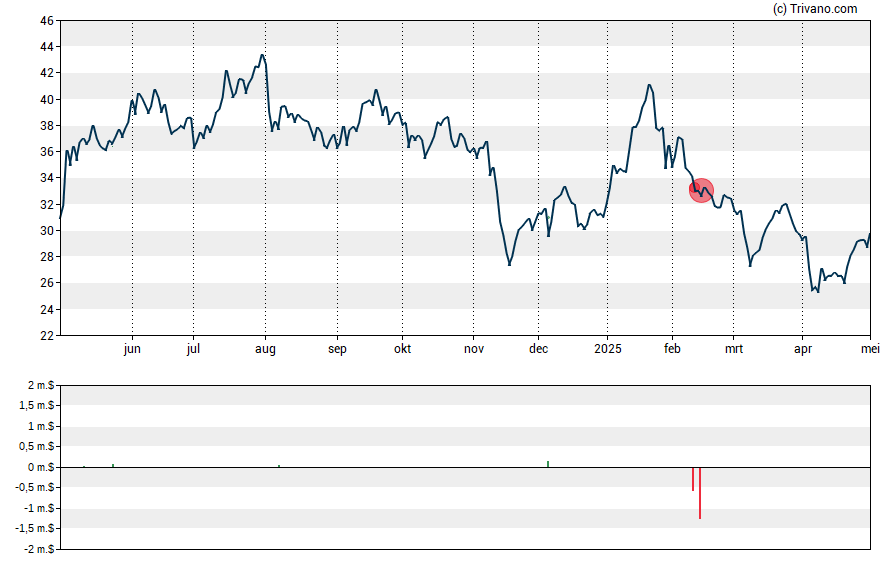The width and height of the screenshot is (888, 565).
Task: Click the small green bar before june
Action: [x=113, y=466]
